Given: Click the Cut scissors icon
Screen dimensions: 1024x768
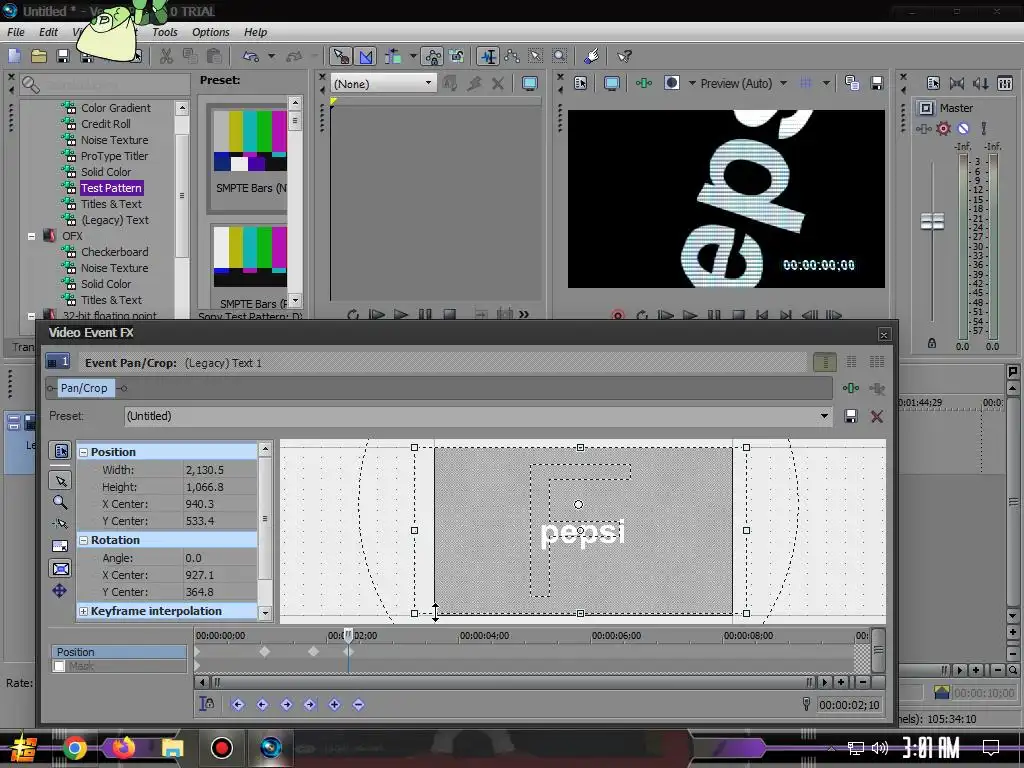Looking at the screenshot, I should coord(167,56).
